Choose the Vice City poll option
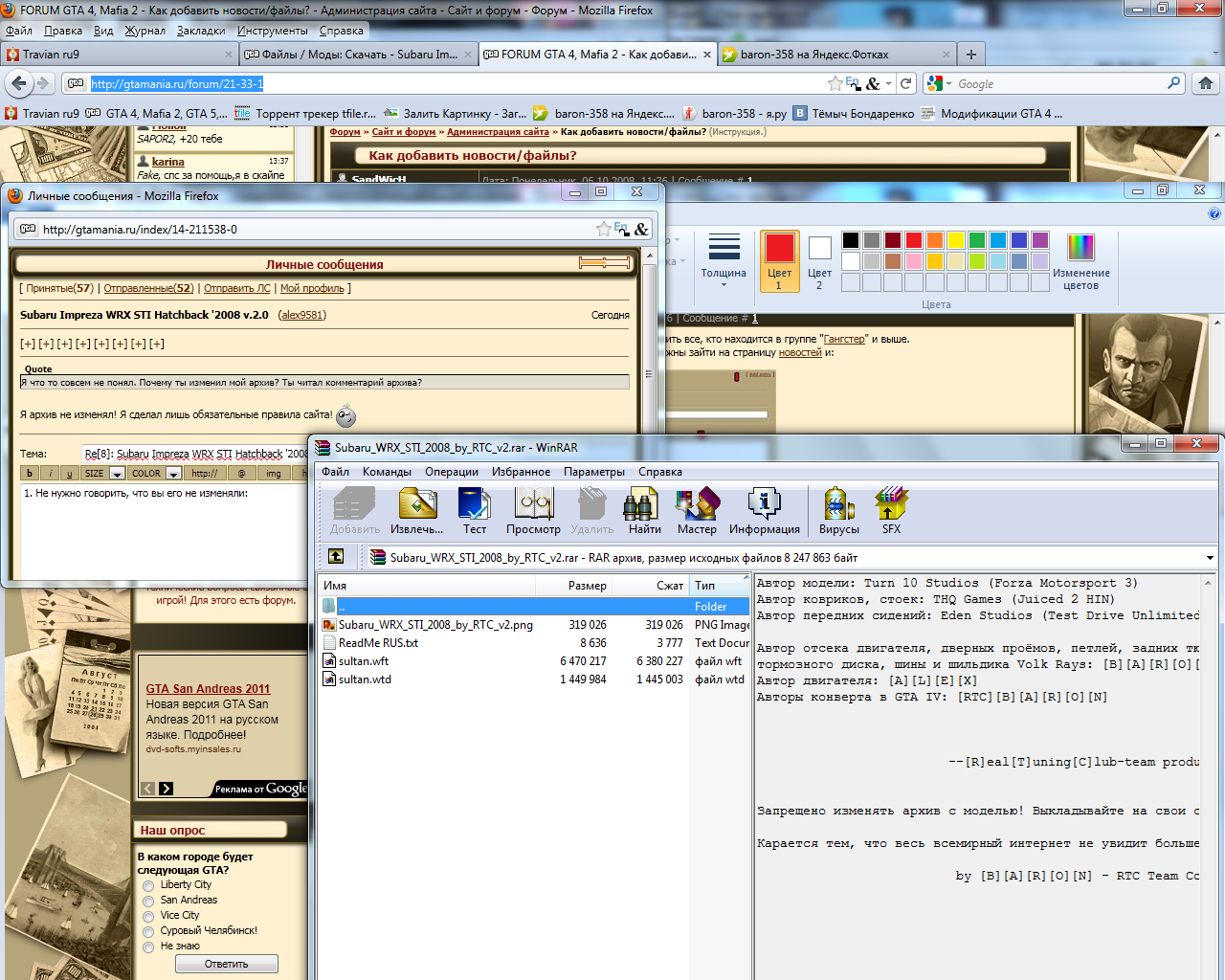 click(148, 917)
